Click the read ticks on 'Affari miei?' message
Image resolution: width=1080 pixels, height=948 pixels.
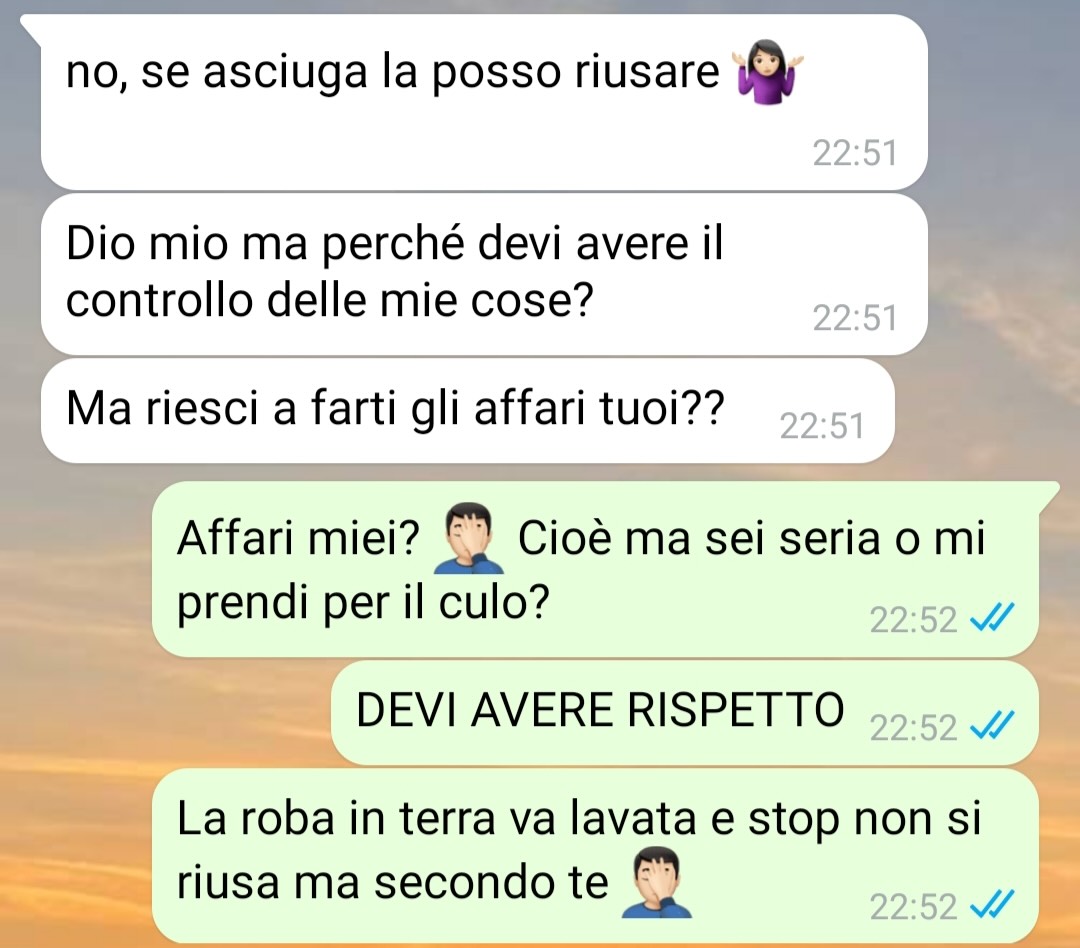[991, 617]
